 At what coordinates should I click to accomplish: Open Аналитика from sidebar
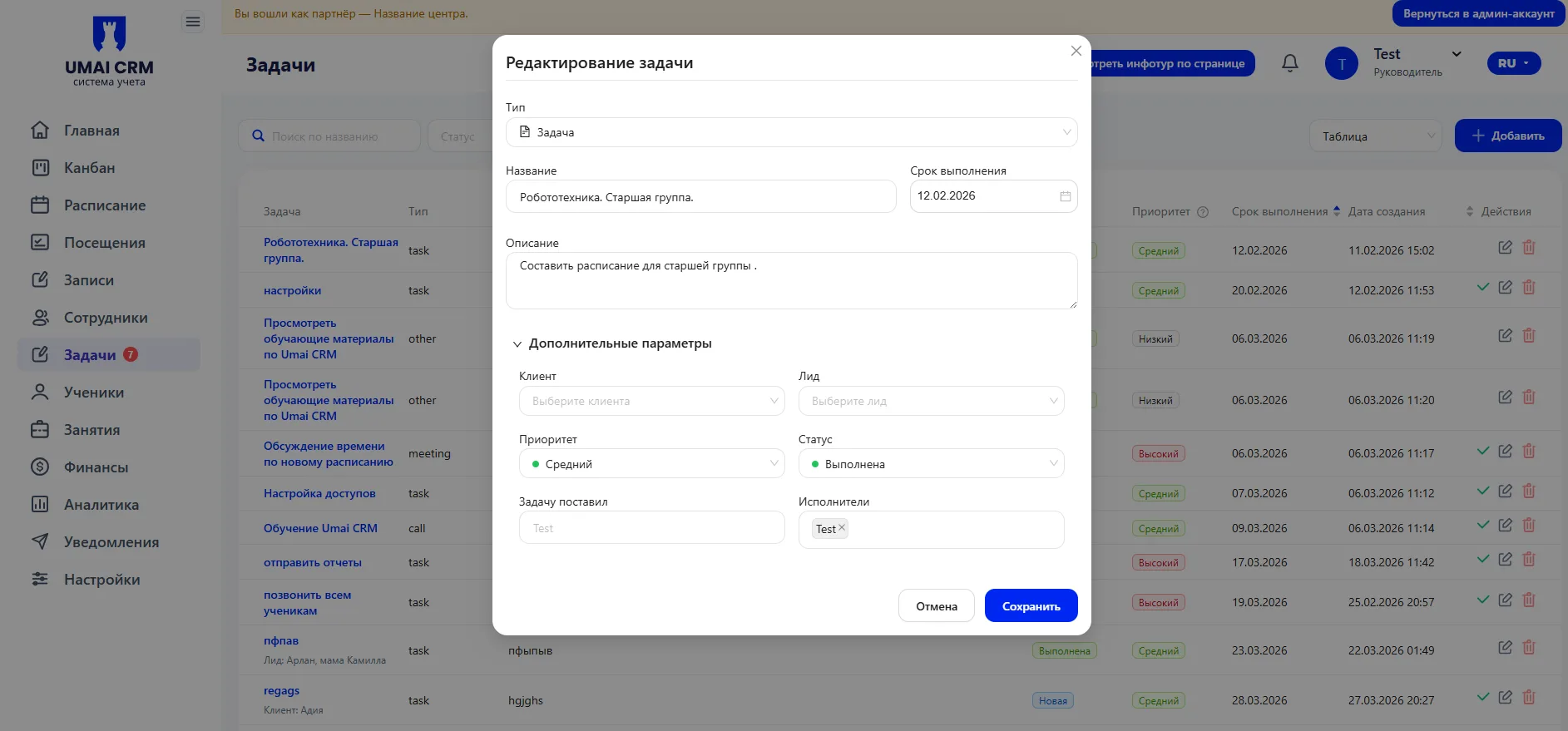point(101,505)
